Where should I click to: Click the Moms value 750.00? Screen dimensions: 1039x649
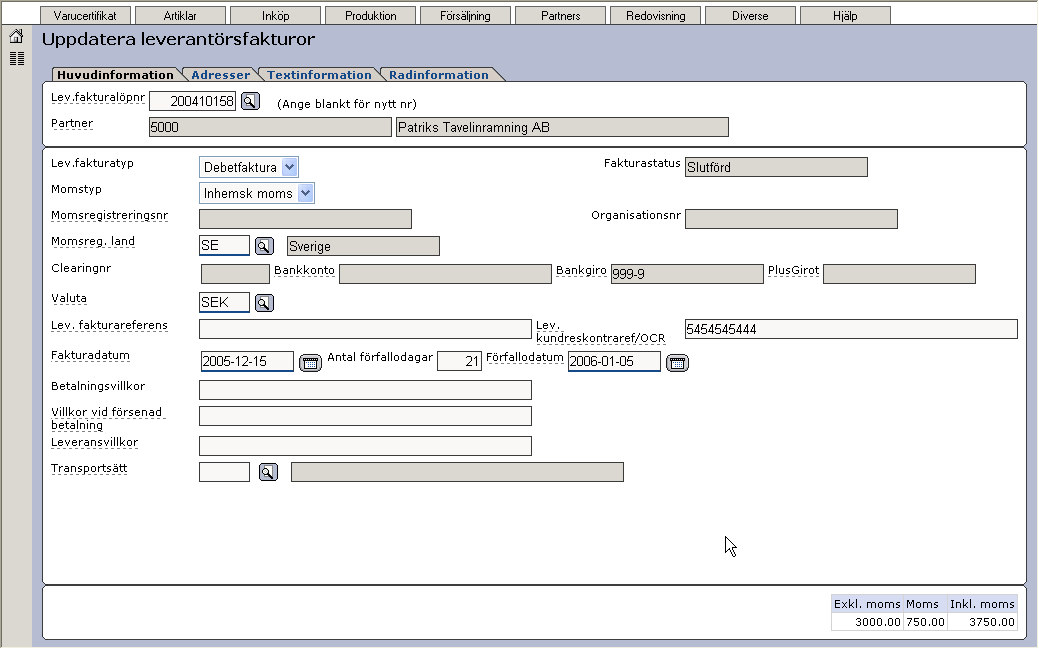pos(925,622)
